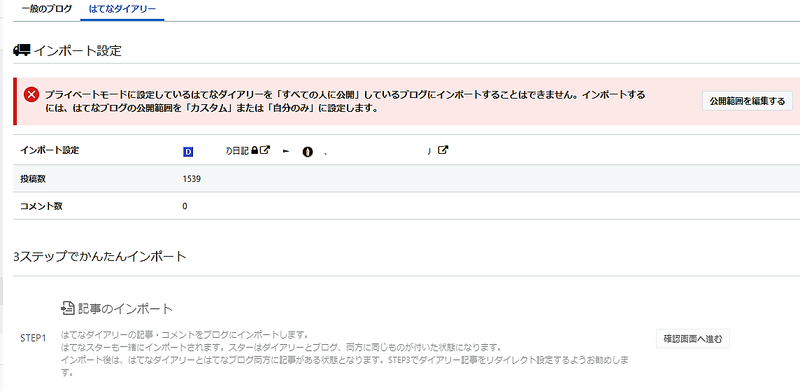
Task: Click the 公開範囲を編集する button
Action: tap(747, 101)
